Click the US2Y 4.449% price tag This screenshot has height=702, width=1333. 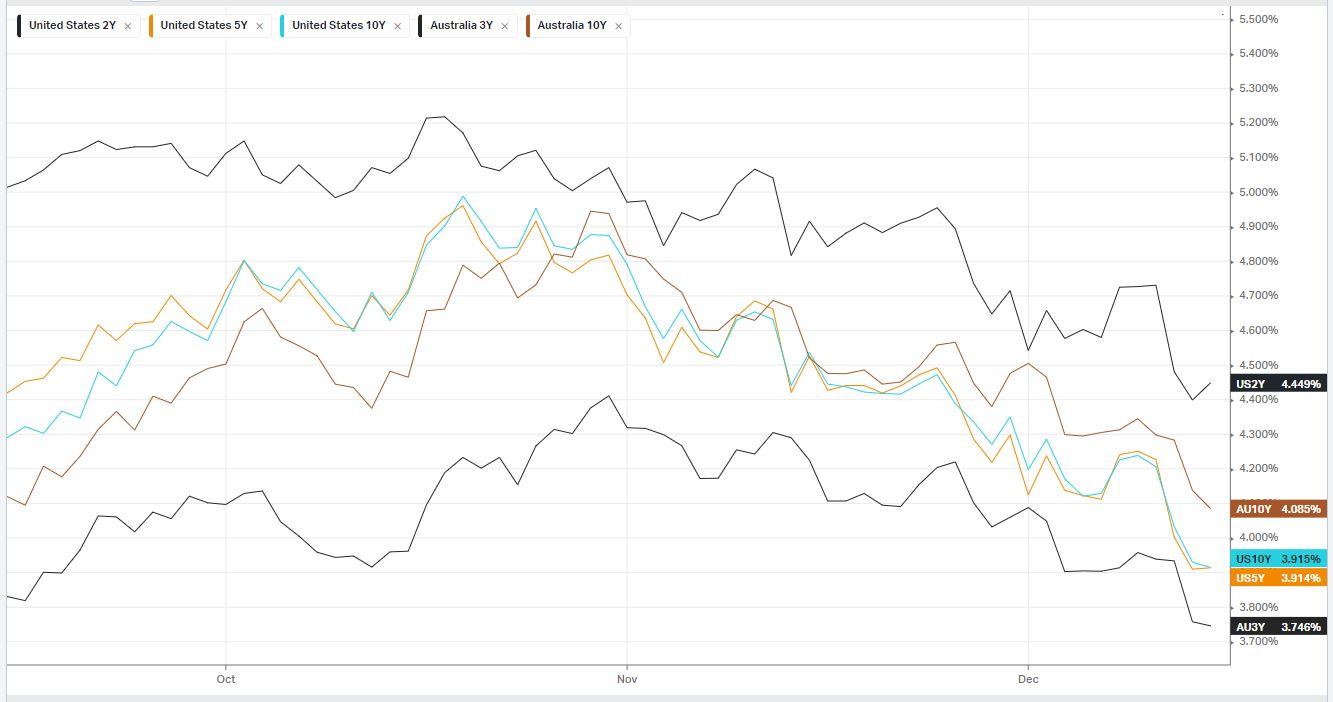(x=1279, y=384)
